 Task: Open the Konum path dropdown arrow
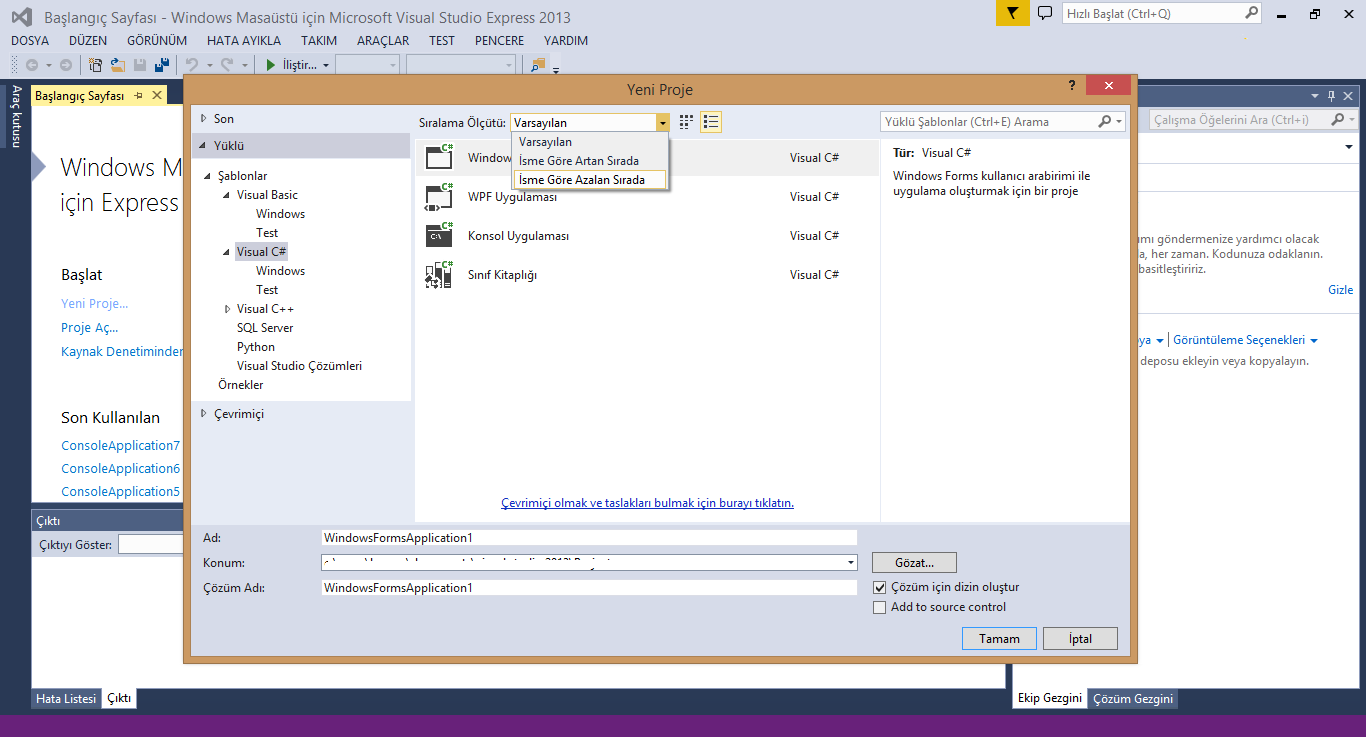(850, 563)
